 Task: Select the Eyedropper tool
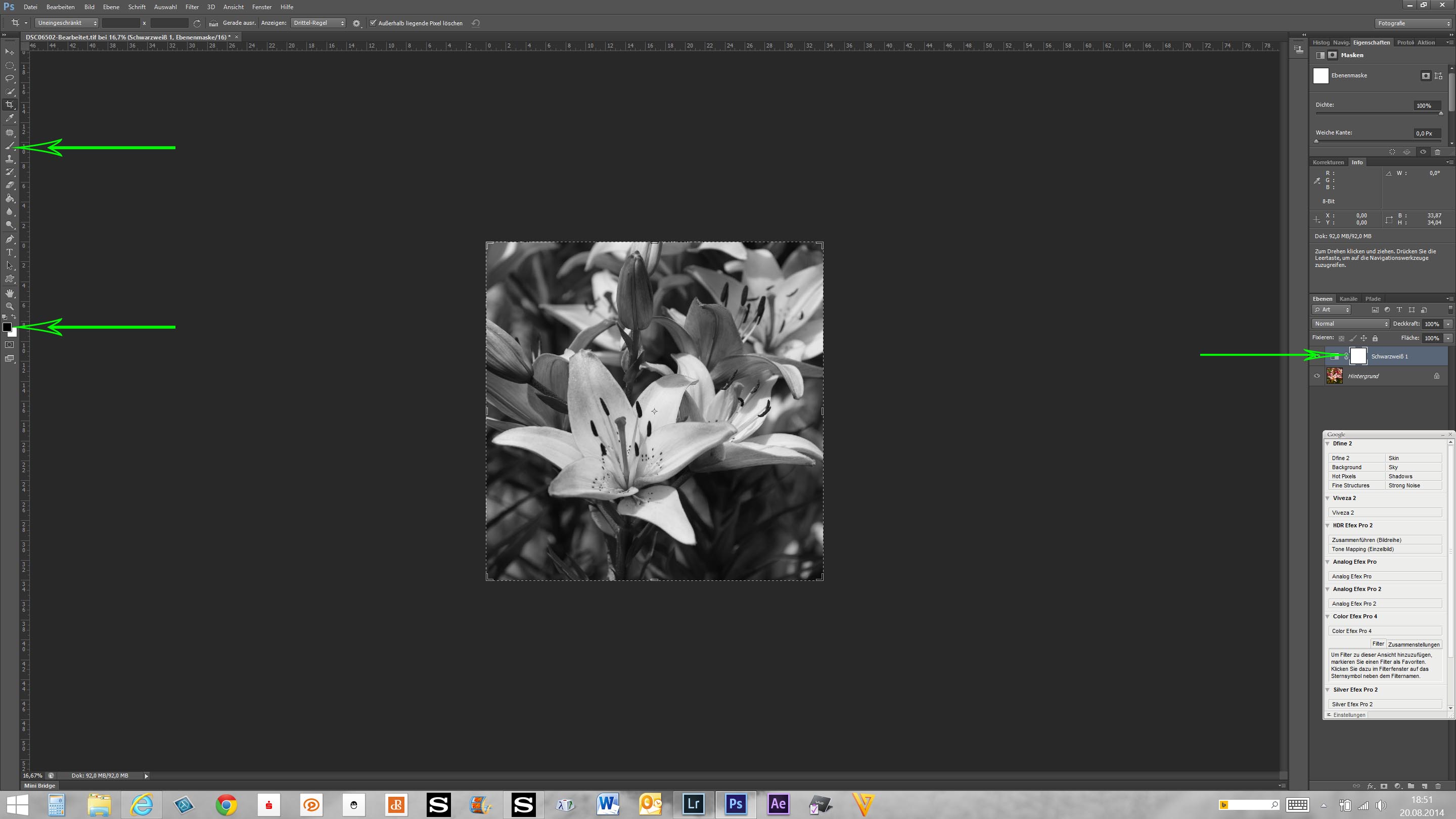coord(10,118)
